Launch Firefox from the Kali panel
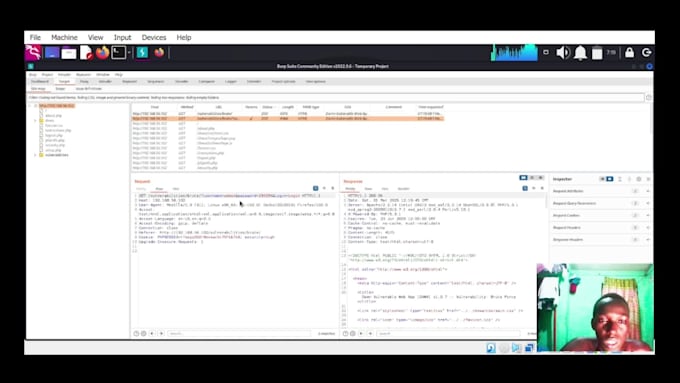Viewport: 680px width, 383px height. pos(102,52)
